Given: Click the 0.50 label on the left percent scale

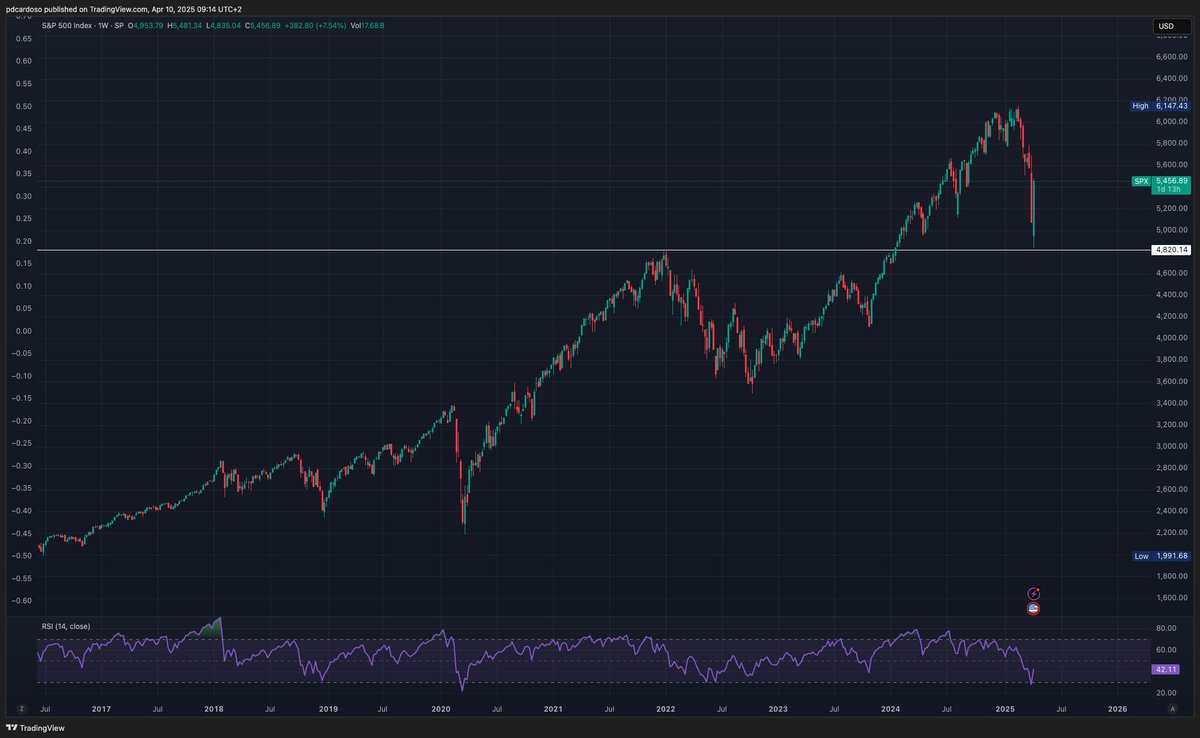Looking at the screenshot, I should pyautogui.click(x=23, y=106).
